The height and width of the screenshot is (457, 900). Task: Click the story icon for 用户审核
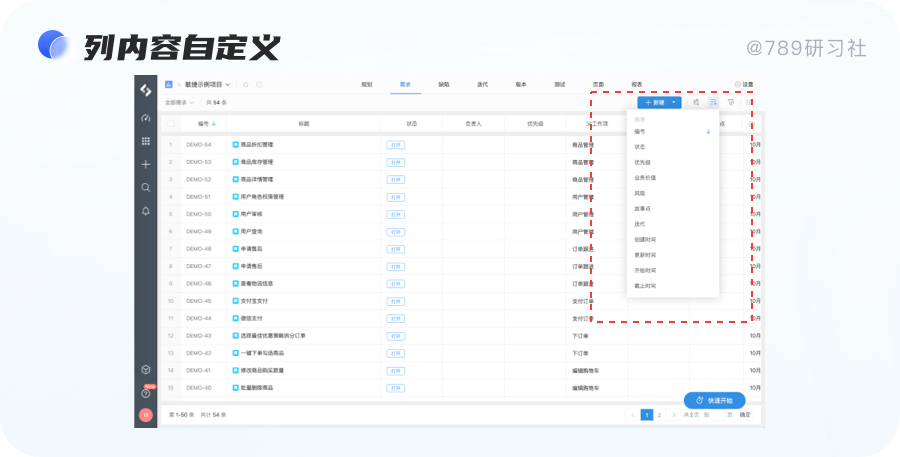coord(235,214)
